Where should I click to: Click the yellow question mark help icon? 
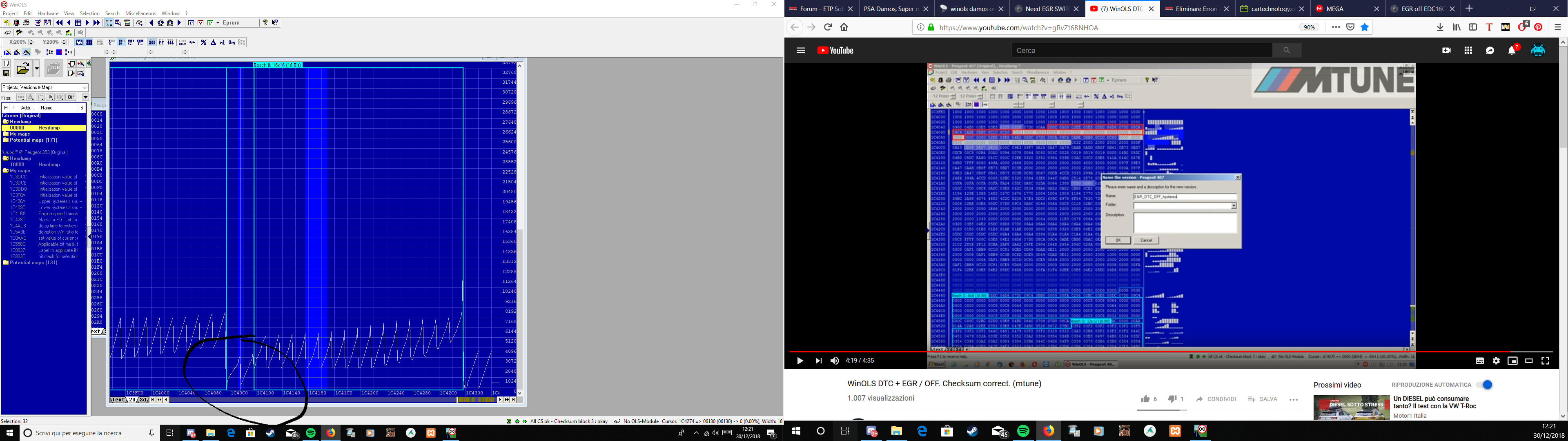click(265, 23)
